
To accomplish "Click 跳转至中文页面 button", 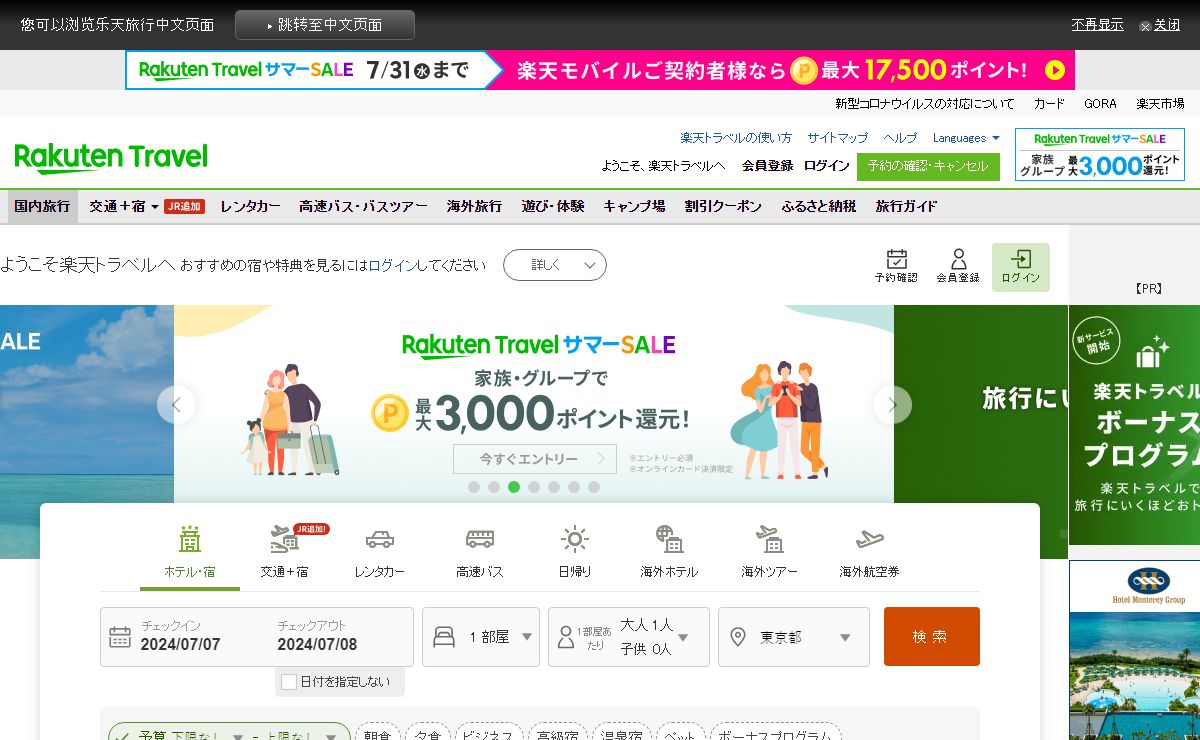I will pos(325,25).
